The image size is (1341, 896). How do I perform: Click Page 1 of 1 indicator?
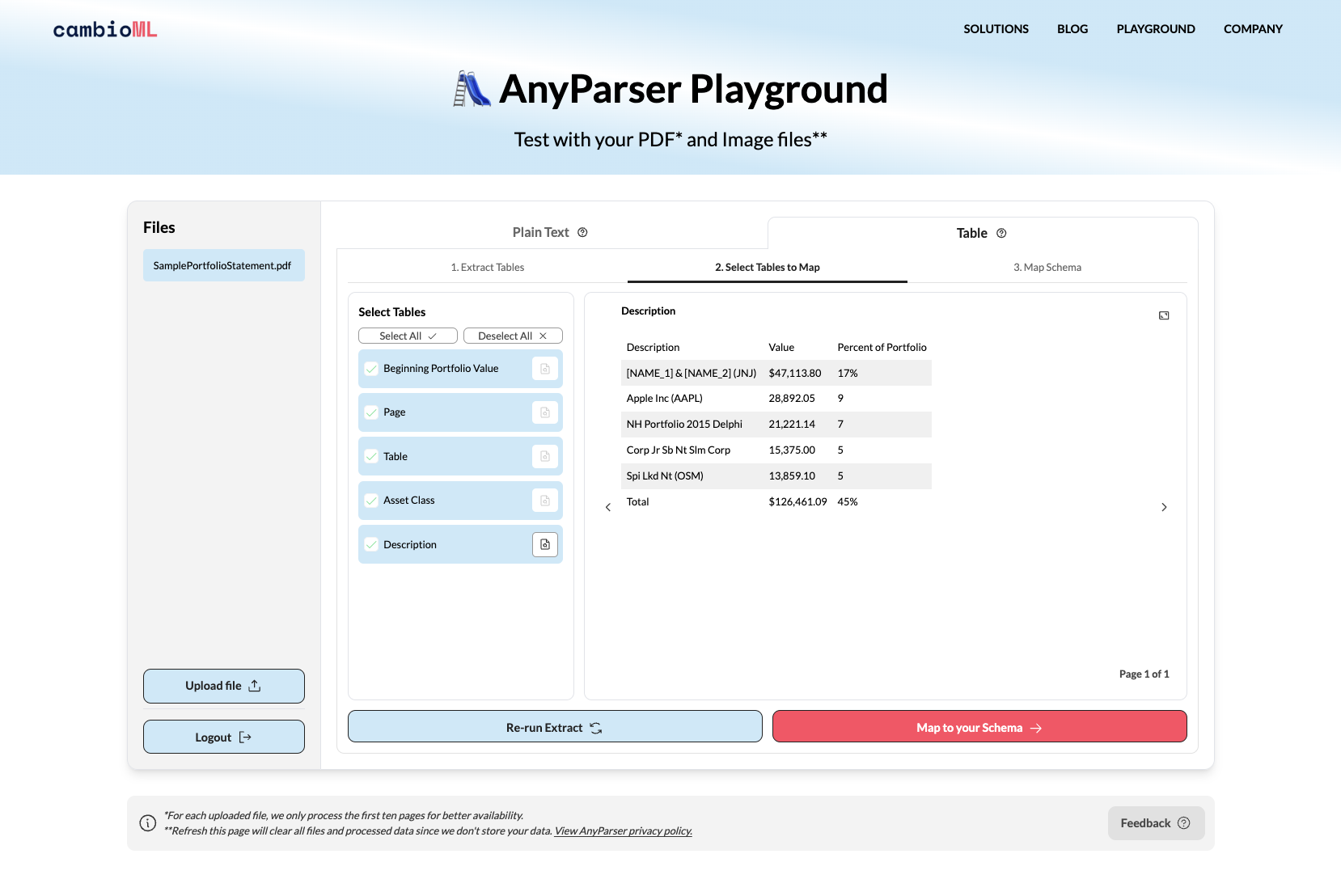(1144, 674)
